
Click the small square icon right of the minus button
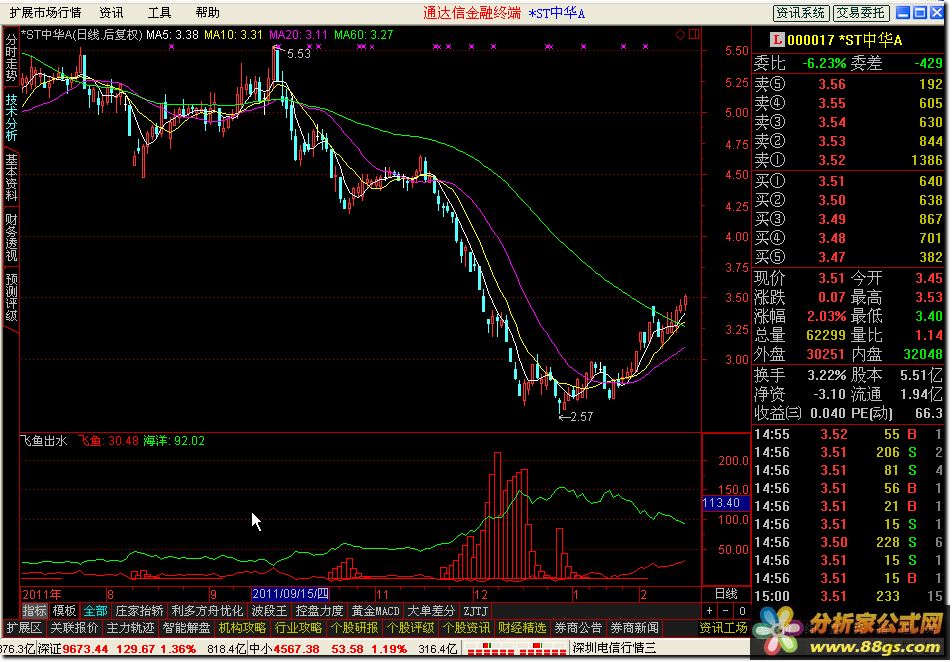point(741,611)
